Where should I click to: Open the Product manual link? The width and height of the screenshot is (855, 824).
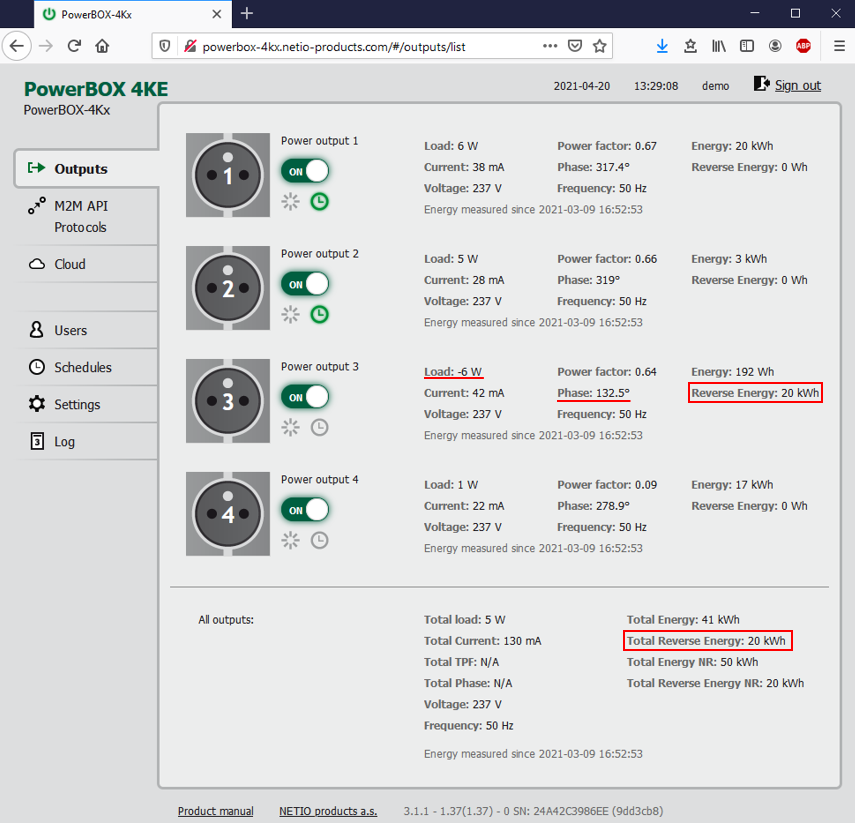215,811
